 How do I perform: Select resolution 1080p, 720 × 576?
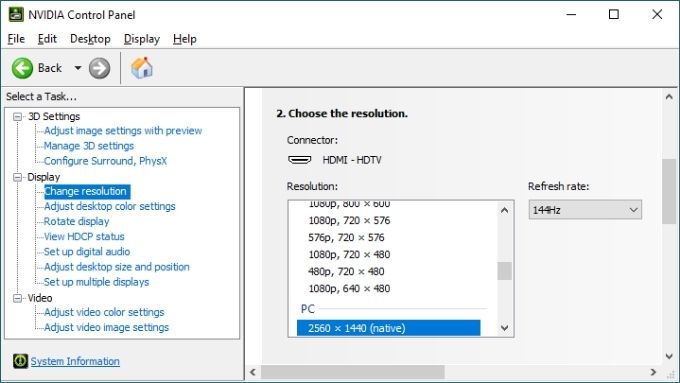349,220
